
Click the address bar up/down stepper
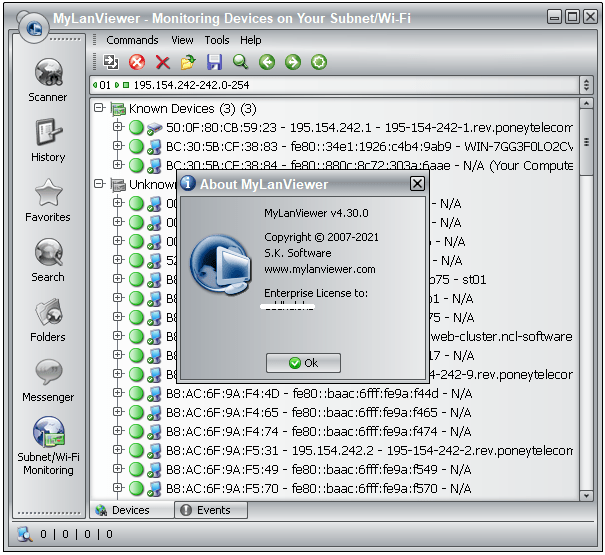(586, 85)
